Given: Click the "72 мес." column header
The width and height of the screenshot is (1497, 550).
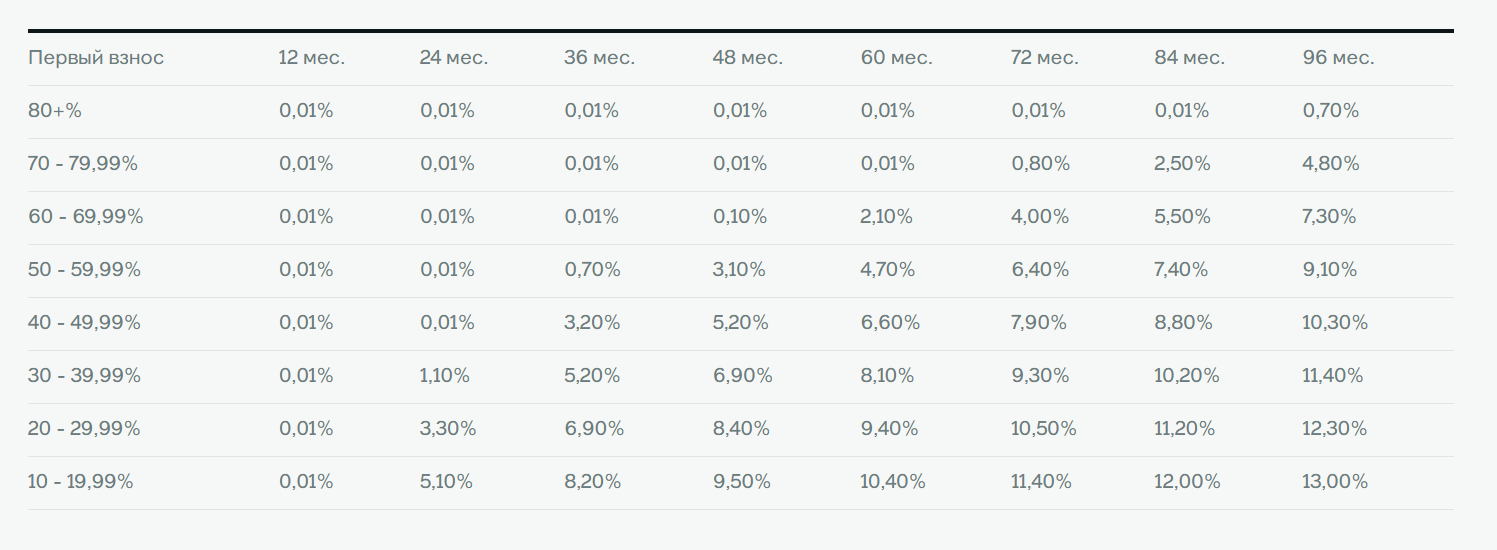Looking at the screenshot, I should coord(1045,58).
